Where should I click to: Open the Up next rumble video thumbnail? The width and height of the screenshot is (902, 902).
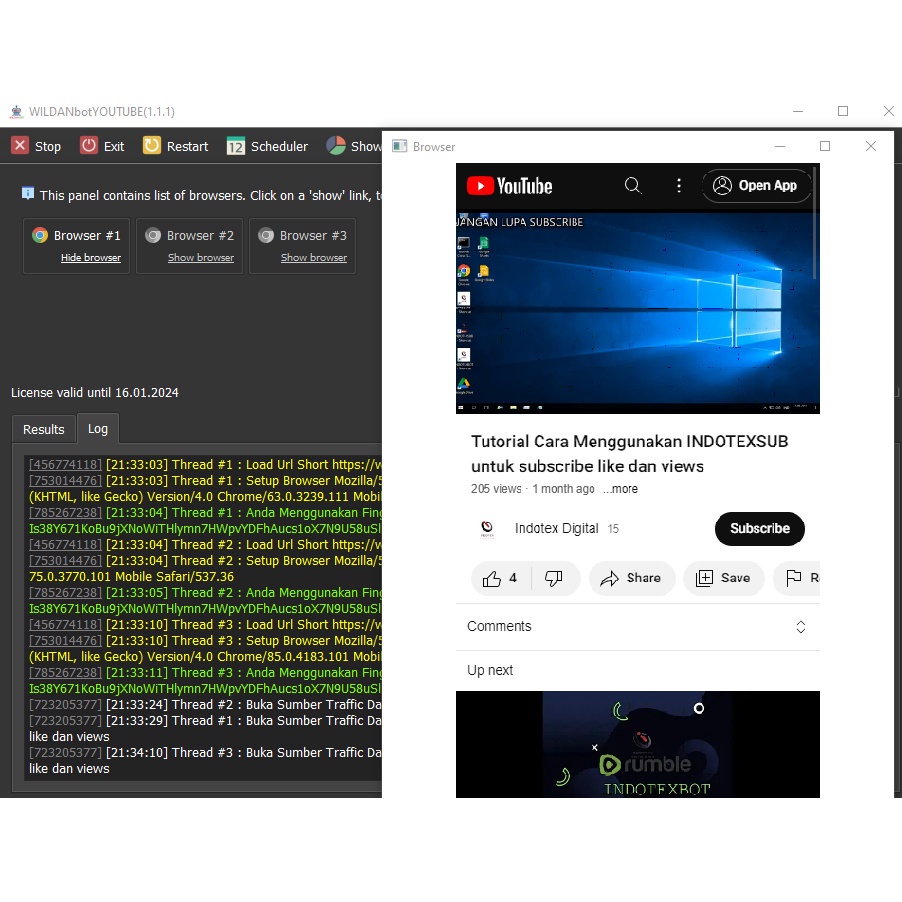point(638,744)
